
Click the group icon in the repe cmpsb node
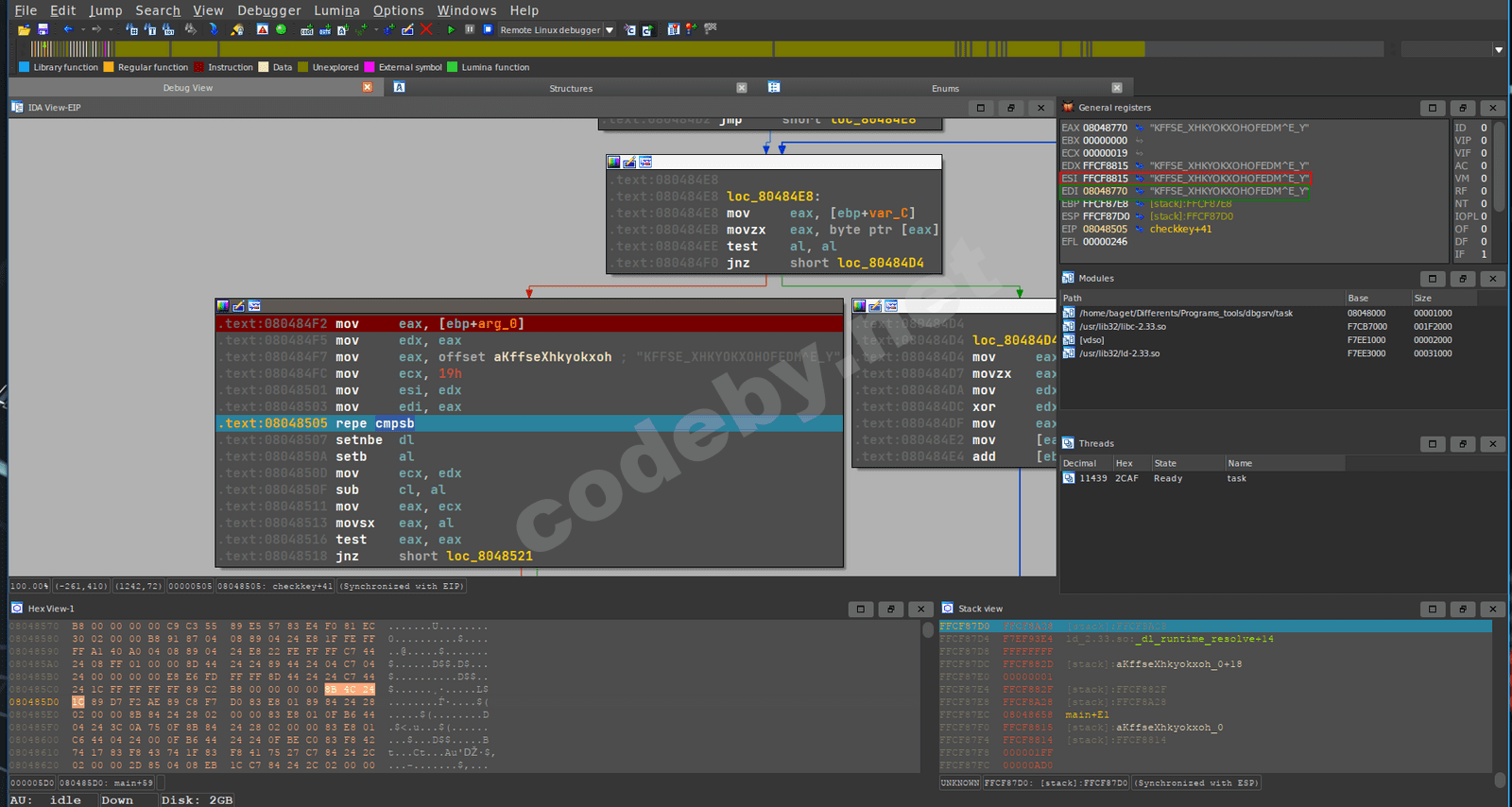tap(254, 306)
